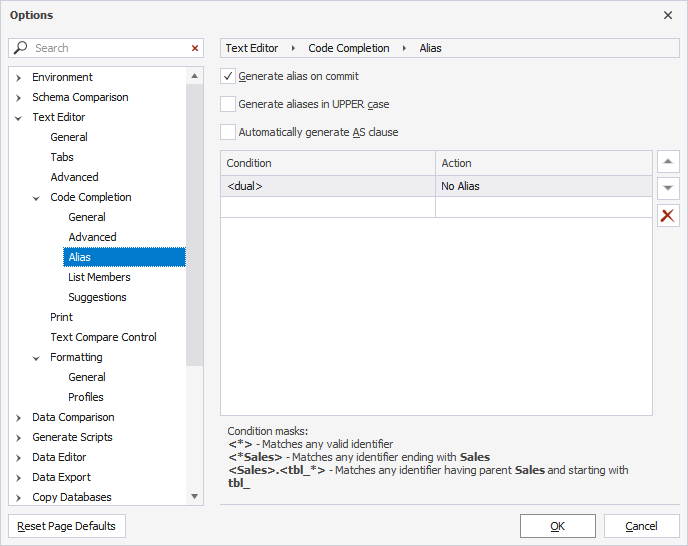
Task: Click arrow after Code Completion in breadcrumb
Action: (404, 48)
